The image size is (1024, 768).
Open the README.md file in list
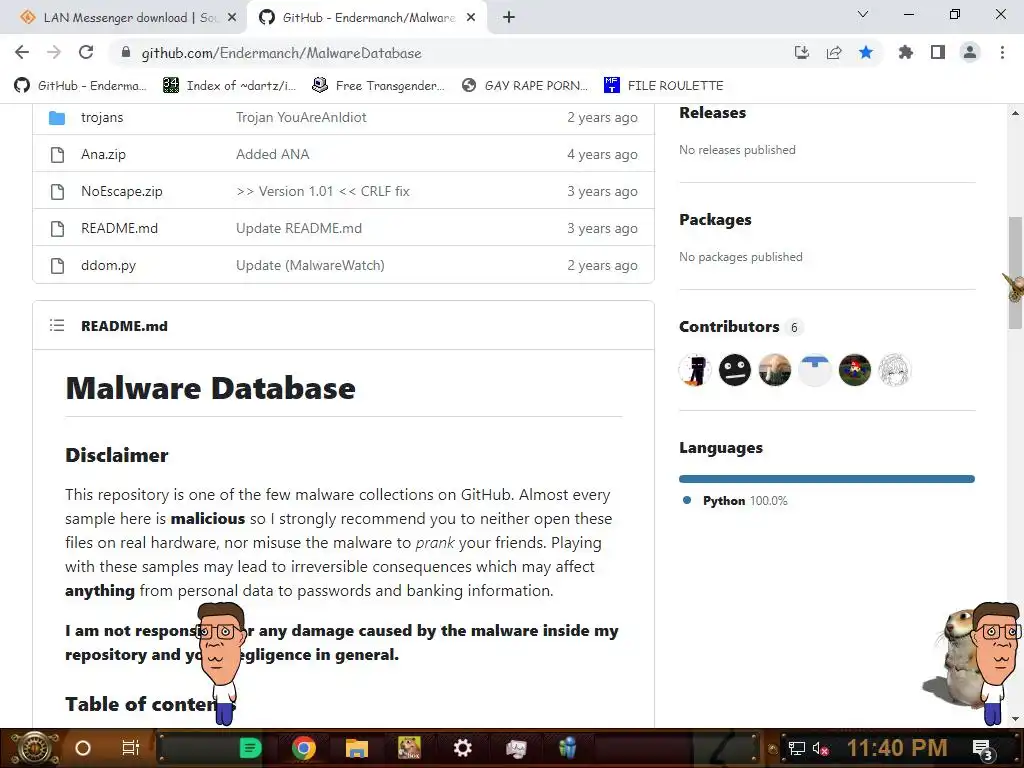click(120, 229)
